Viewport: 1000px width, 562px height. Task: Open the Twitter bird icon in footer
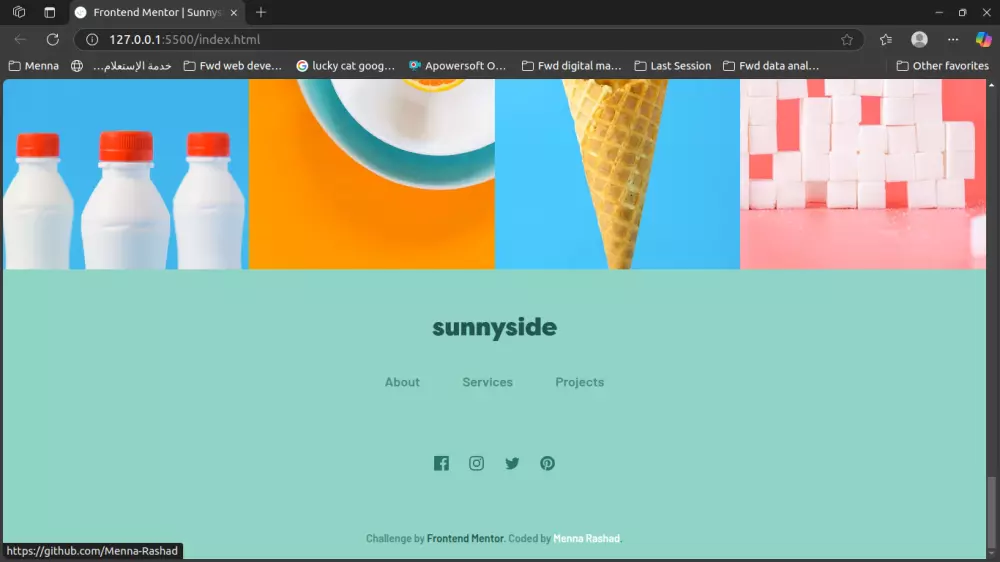point(512,463)
